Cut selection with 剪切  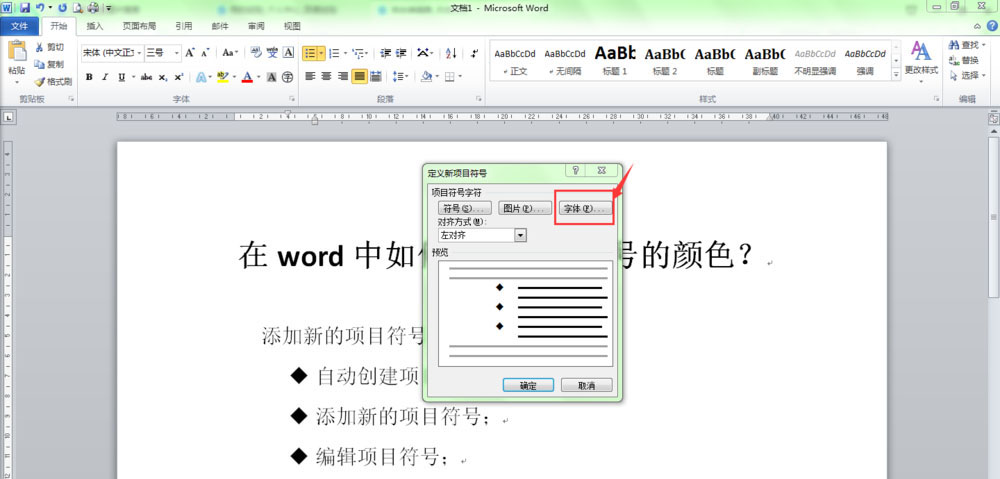click(49, 47)
